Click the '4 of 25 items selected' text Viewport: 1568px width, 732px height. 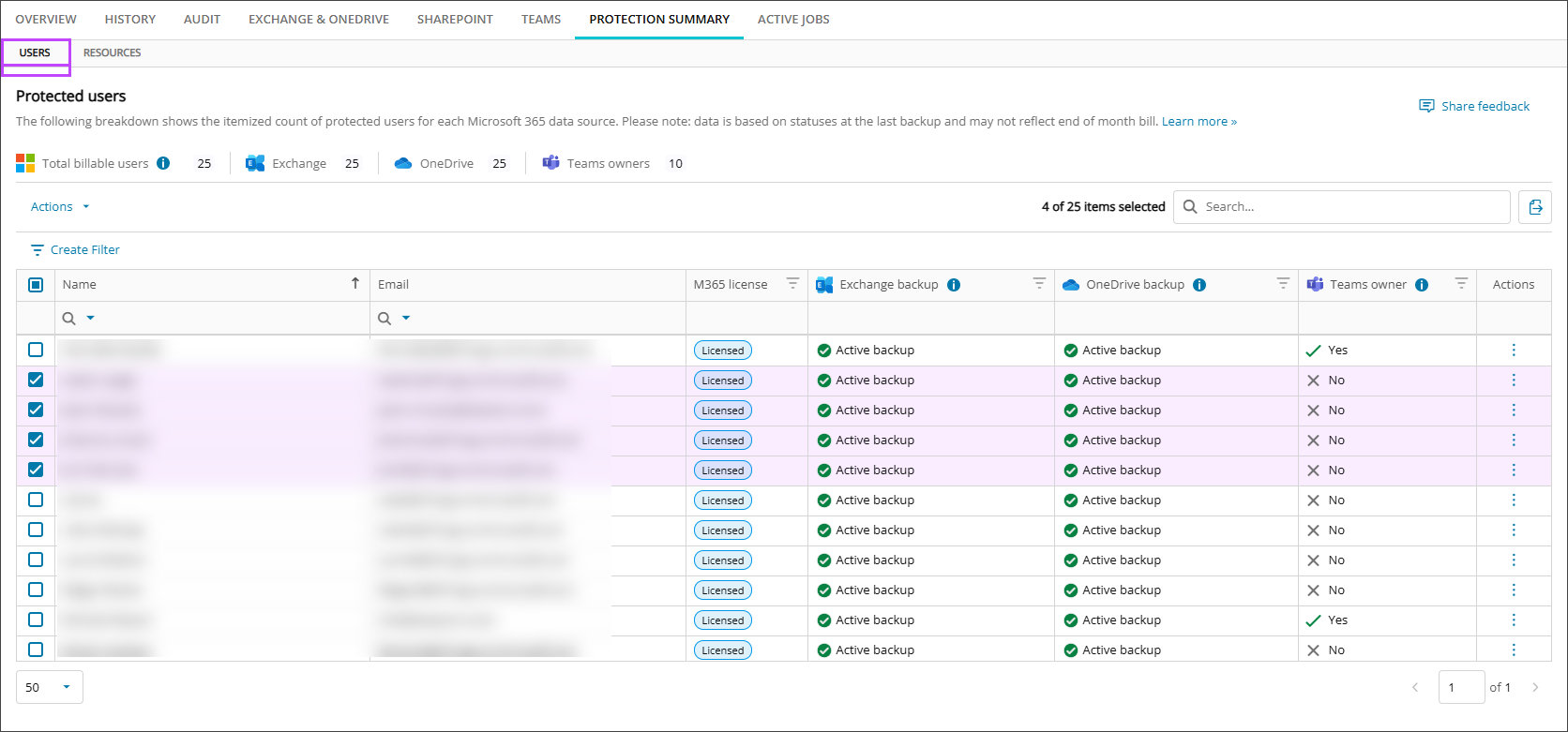click(x=1104, y=207)
